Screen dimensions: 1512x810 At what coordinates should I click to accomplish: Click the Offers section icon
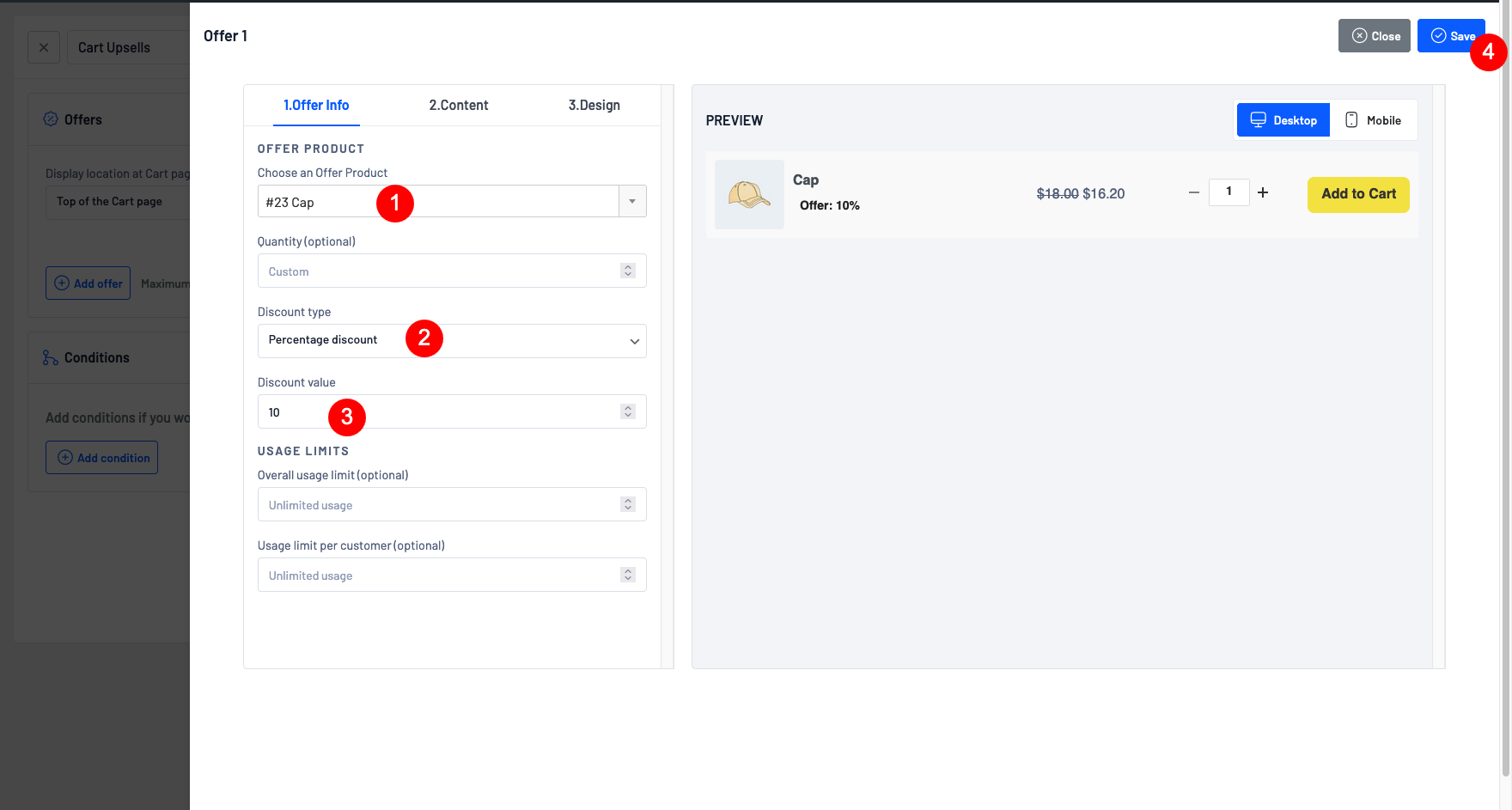pyautogui.click(x=51, y=119)
